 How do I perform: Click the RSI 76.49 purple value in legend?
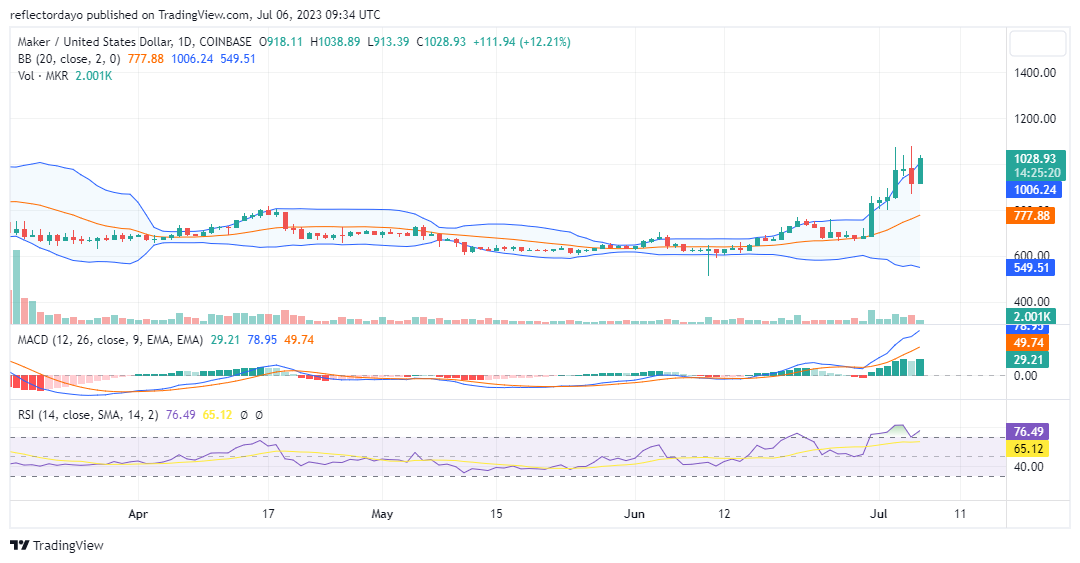(180, 415)
